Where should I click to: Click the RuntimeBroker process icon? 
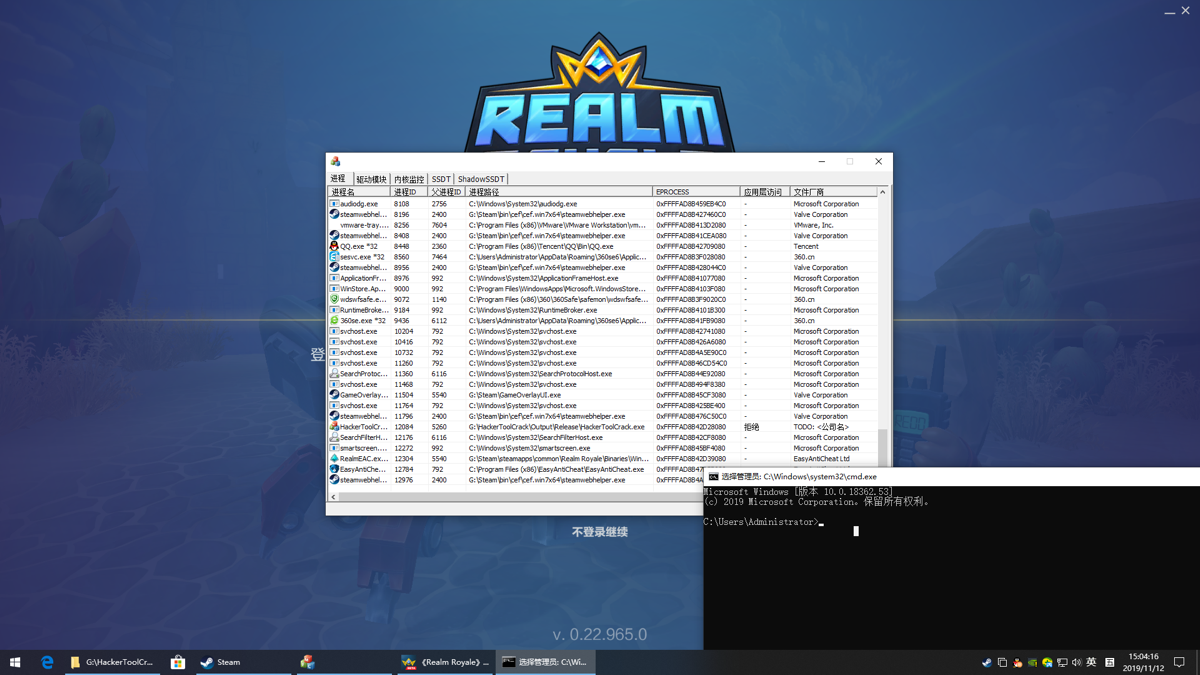tap(334, 310)
